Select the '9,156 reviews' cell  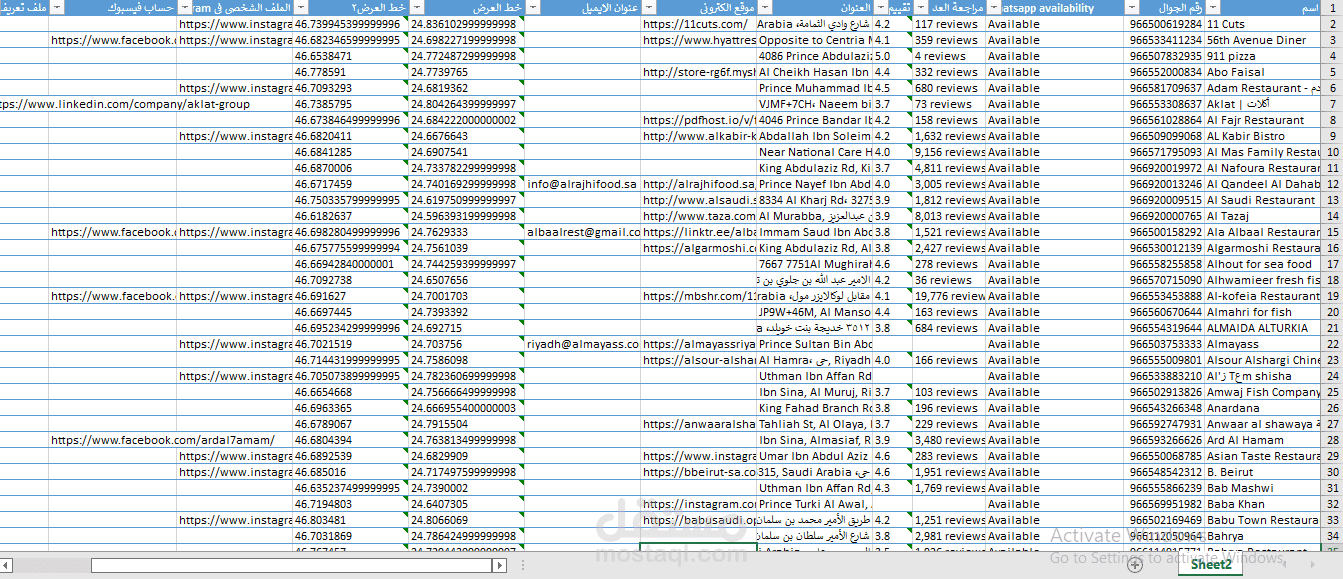click(x=949, y=151)
